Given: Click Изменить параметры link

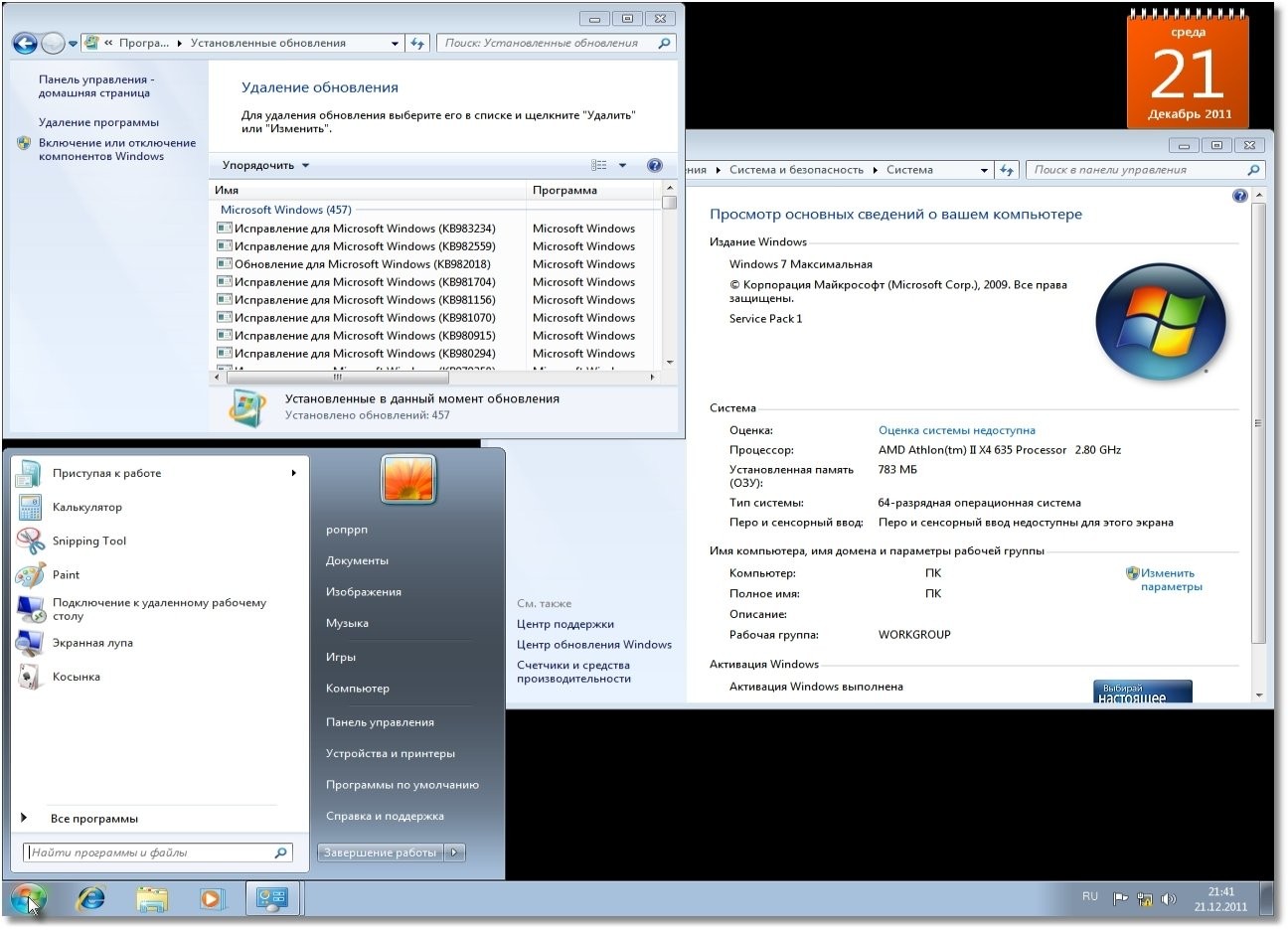Looking at the screenshot, I should (x=1171, y=579).
